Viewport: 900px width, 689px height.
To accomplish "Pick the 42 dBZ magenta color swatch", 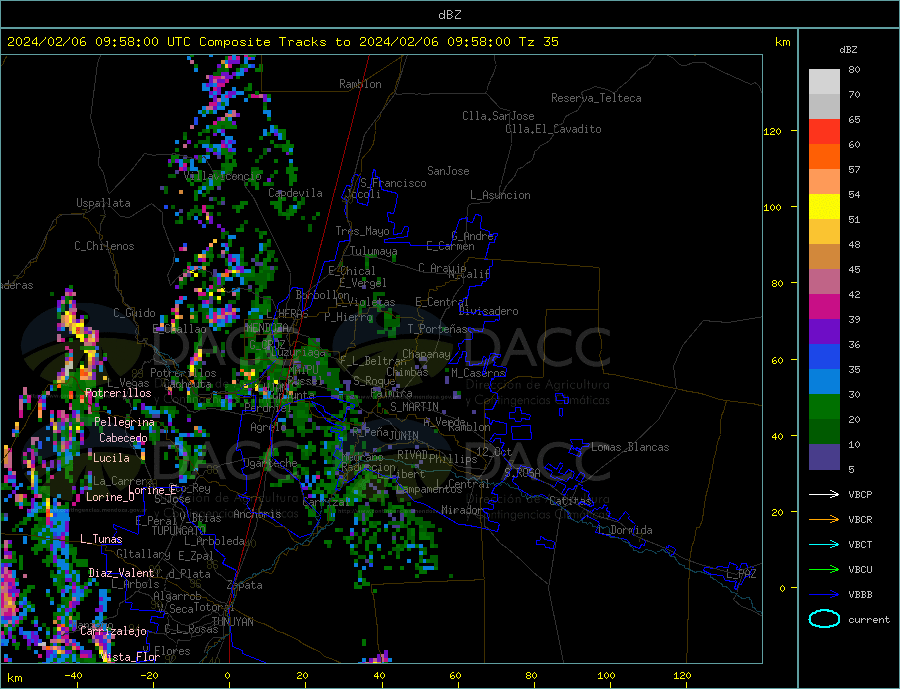I will [824, 307].
